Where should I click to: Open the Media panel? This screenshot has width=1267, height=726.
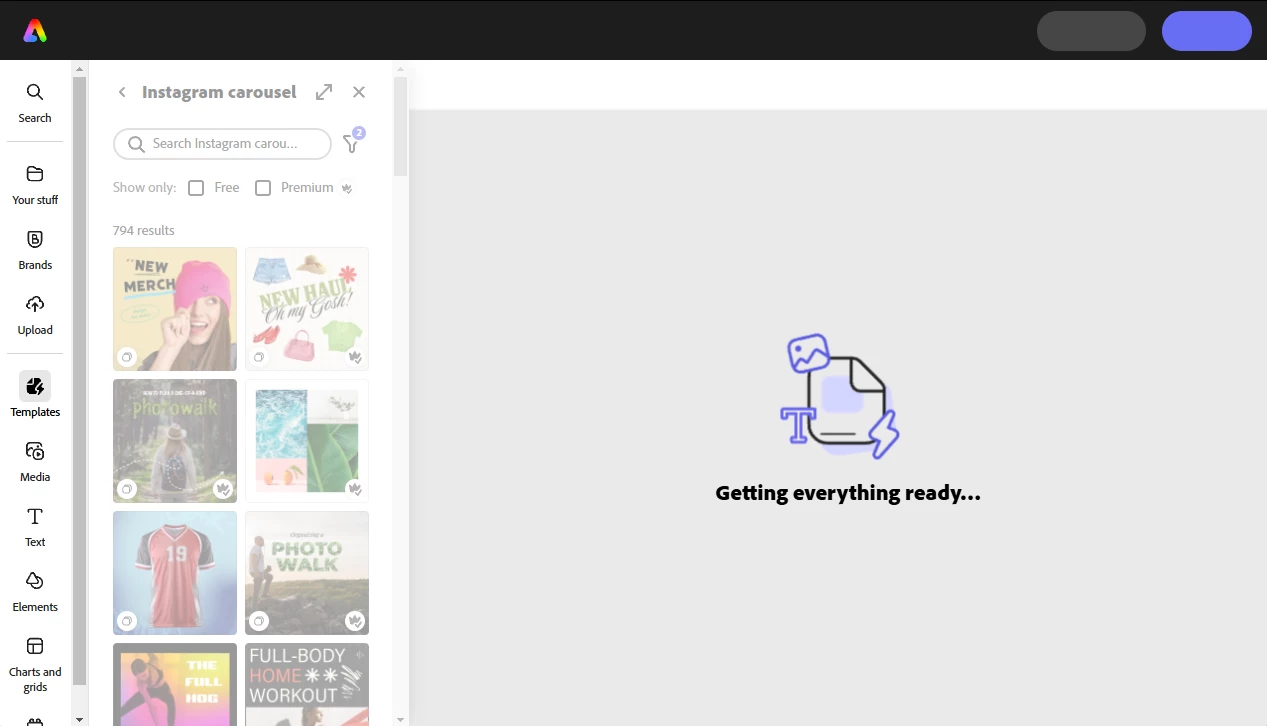pos(35,462)
